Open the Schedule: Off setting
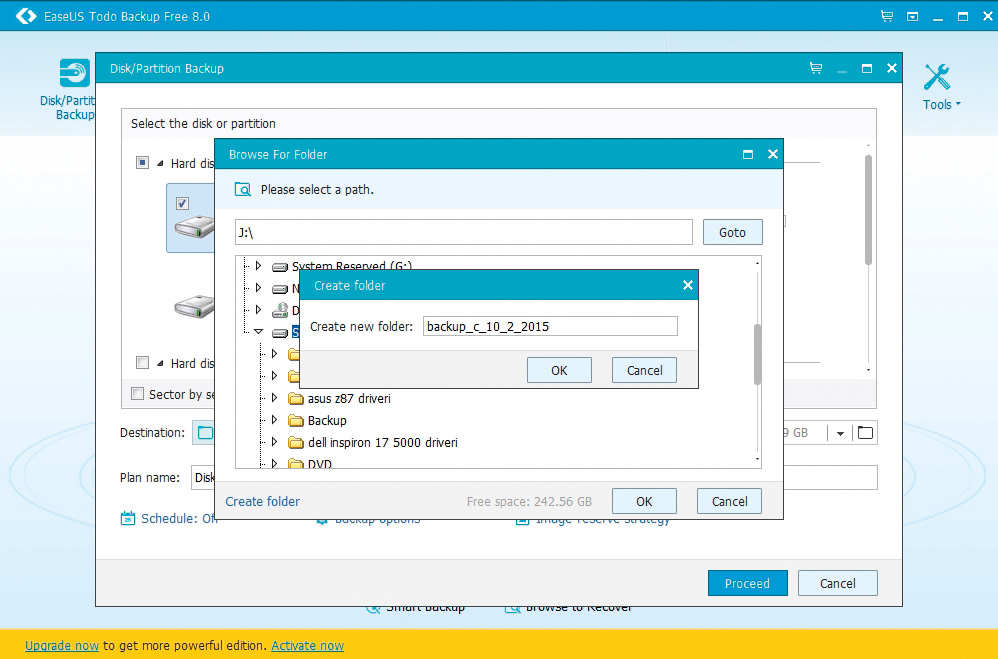This screenshot has width=998, height=659. 169,518
